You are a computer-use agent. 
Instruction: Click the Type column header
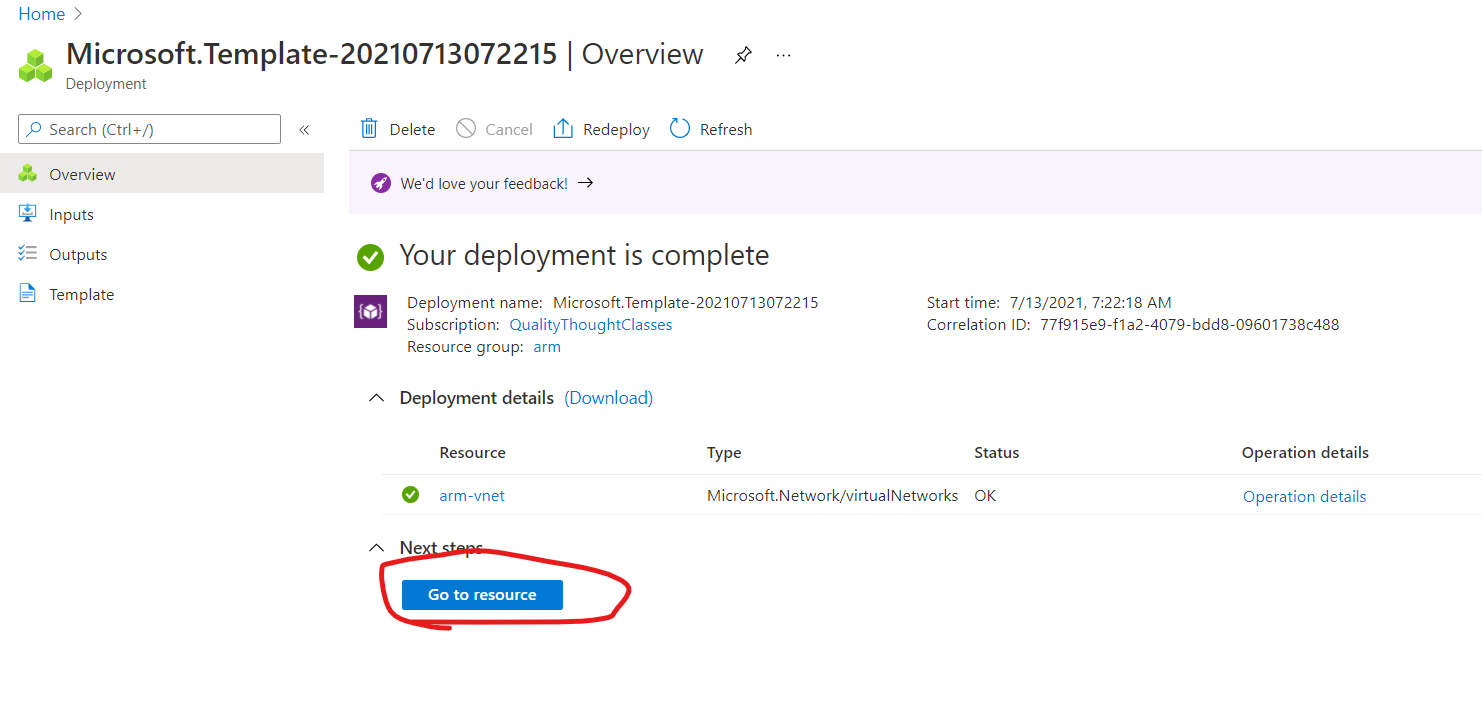[724, 453]
